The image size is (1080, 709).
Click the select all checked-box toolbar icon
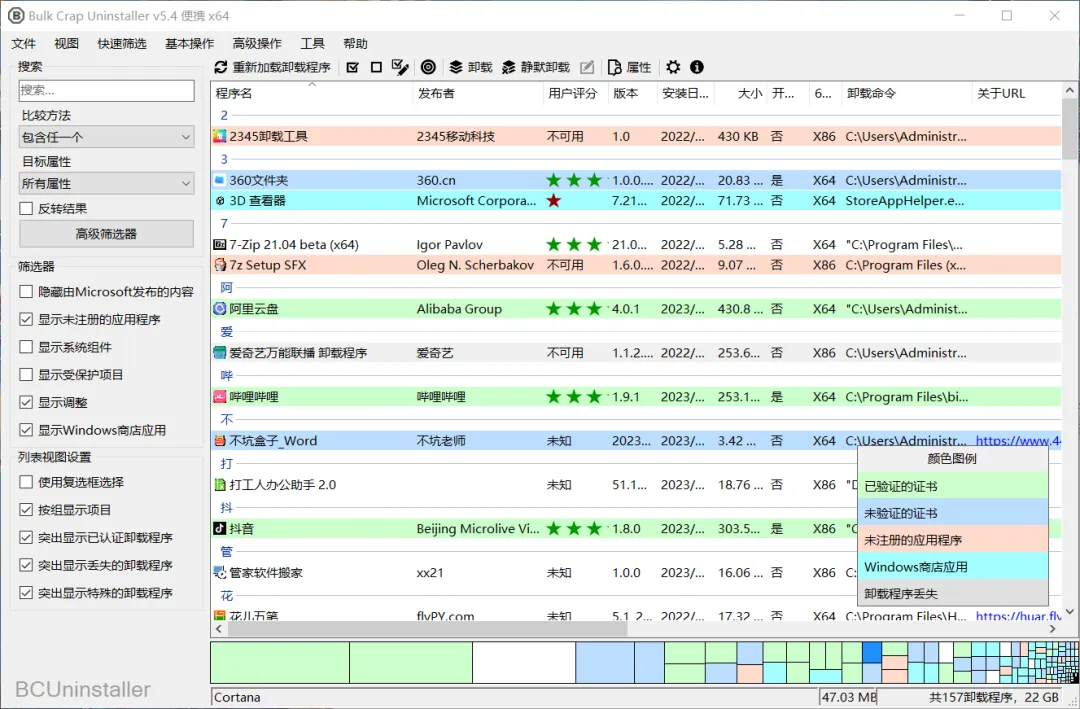point(353,67)
